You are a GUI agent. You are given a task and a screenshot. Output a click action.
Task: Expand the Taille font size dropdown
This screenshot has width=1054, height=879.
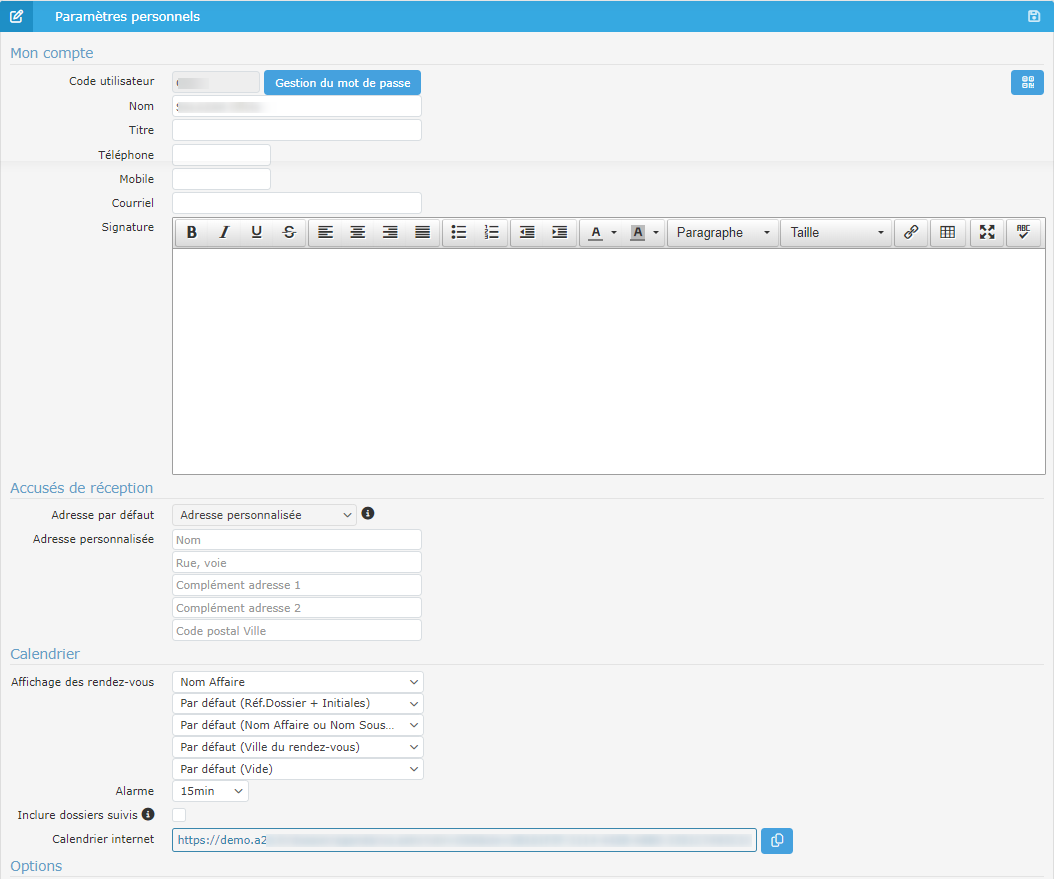836,232
